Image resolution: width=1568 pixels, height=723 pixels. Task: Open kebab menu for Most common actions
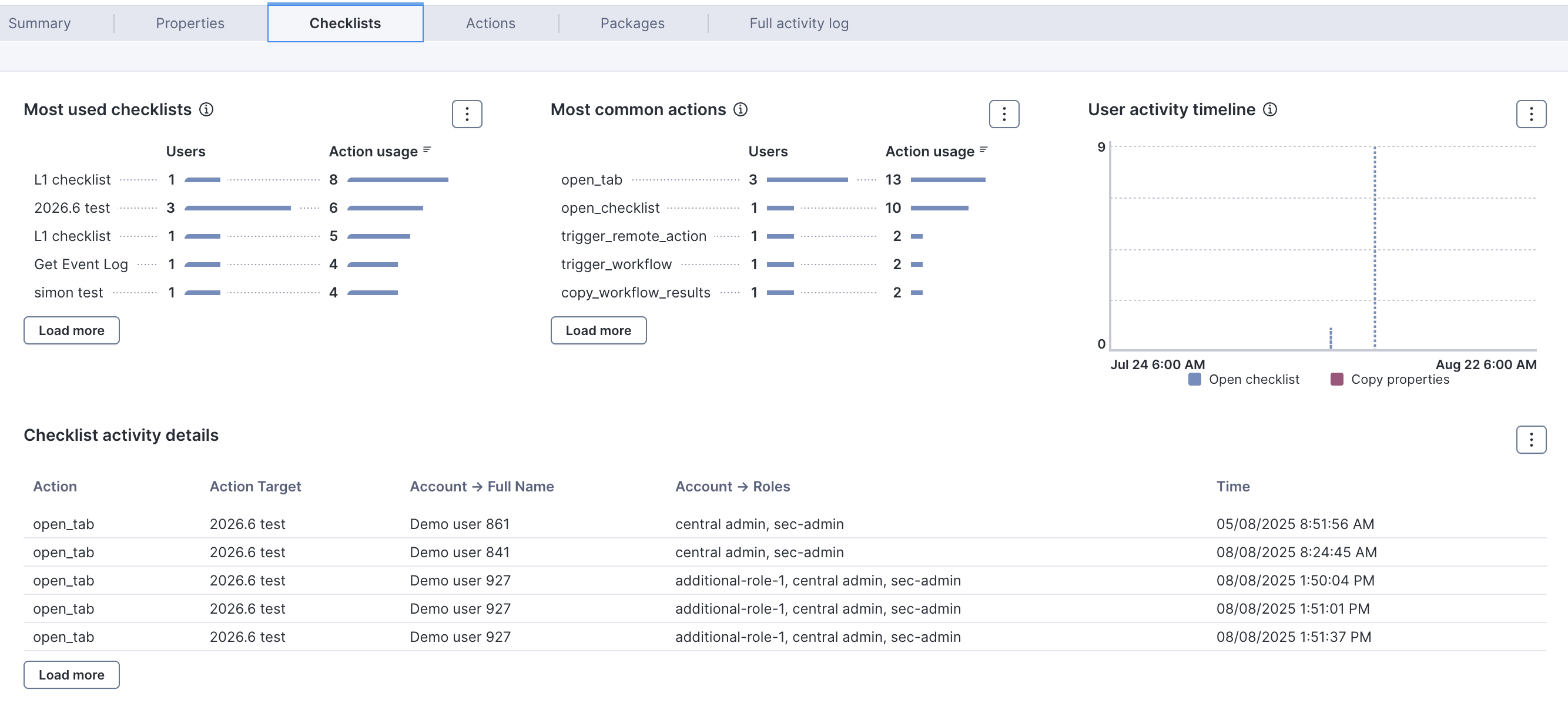(1004, 114)
